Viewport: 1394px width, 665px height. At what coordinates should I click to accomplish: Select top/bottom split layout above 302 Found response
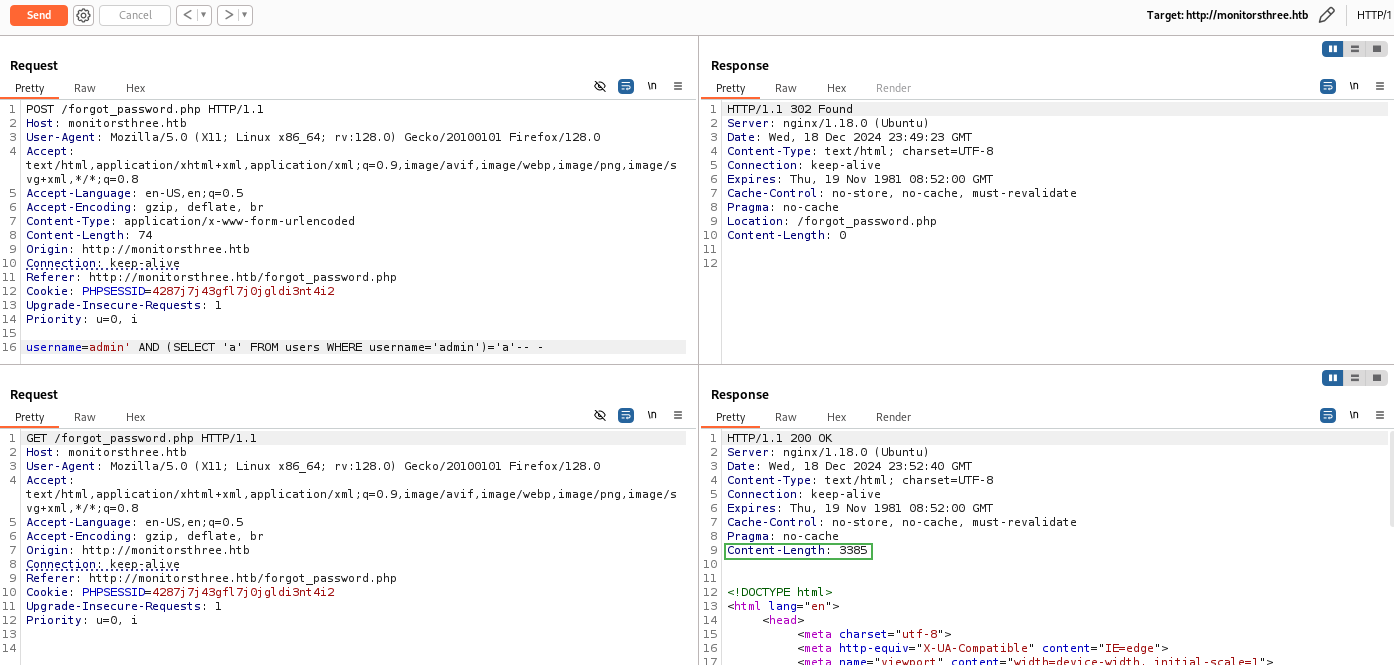(x=1354, y=49)
